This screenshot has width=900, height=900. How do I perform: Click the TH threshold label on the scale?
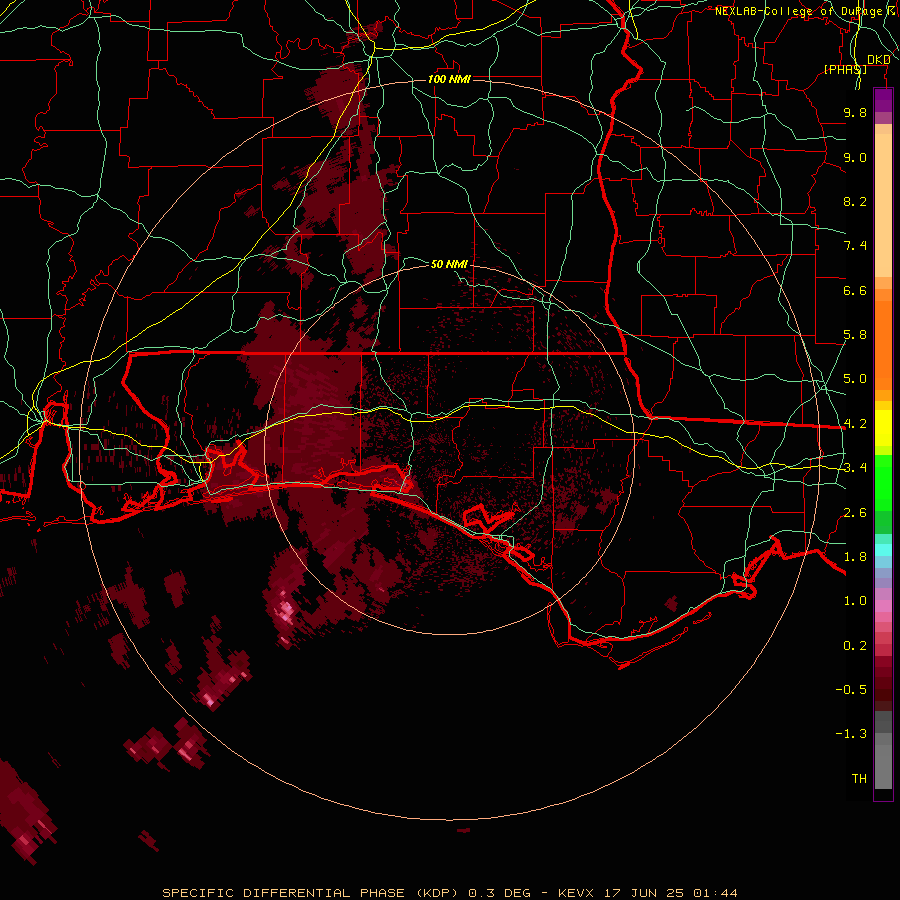click(x=859, y=779)
